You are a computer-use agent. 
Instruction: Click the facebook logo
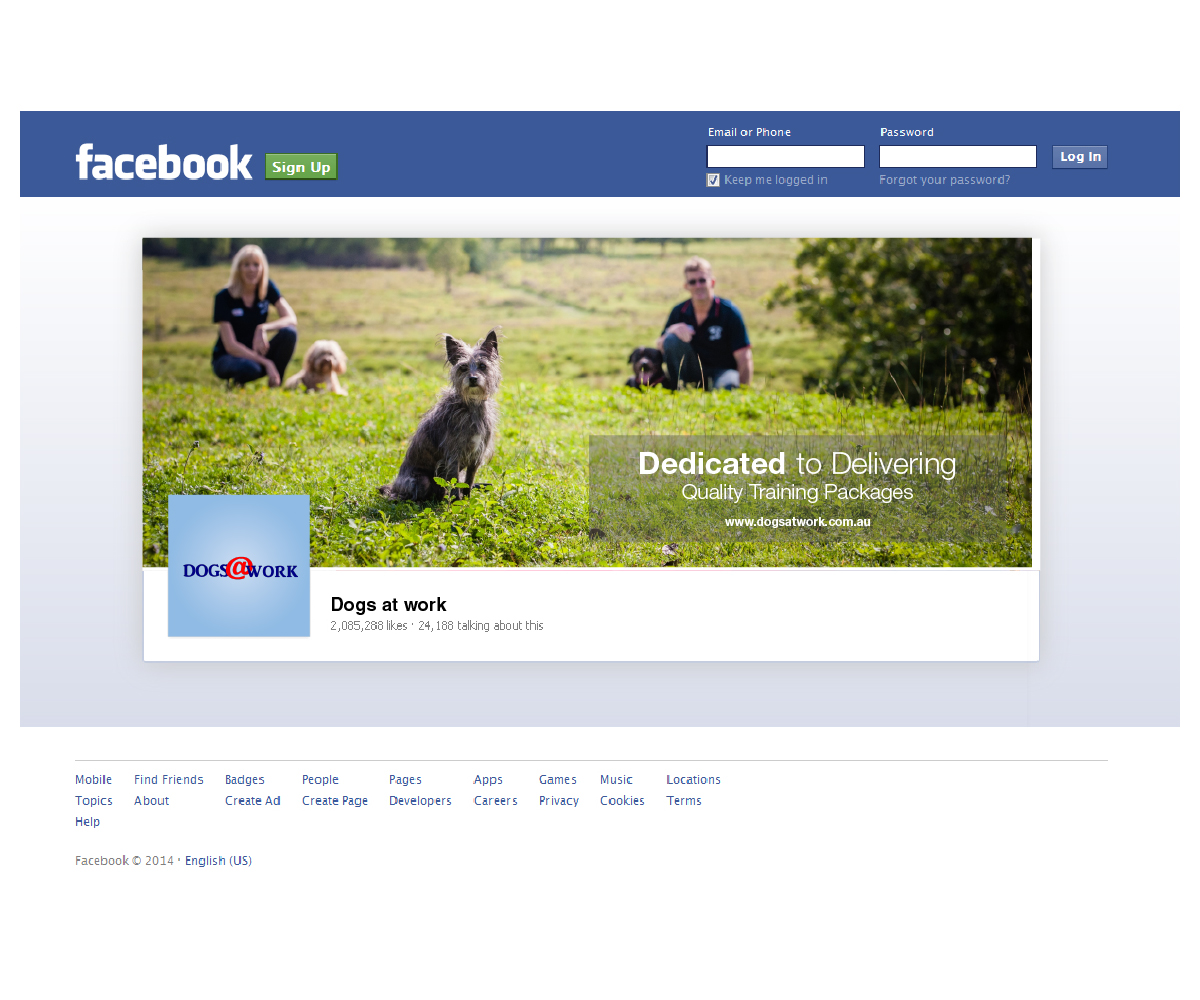click(164, 162)
